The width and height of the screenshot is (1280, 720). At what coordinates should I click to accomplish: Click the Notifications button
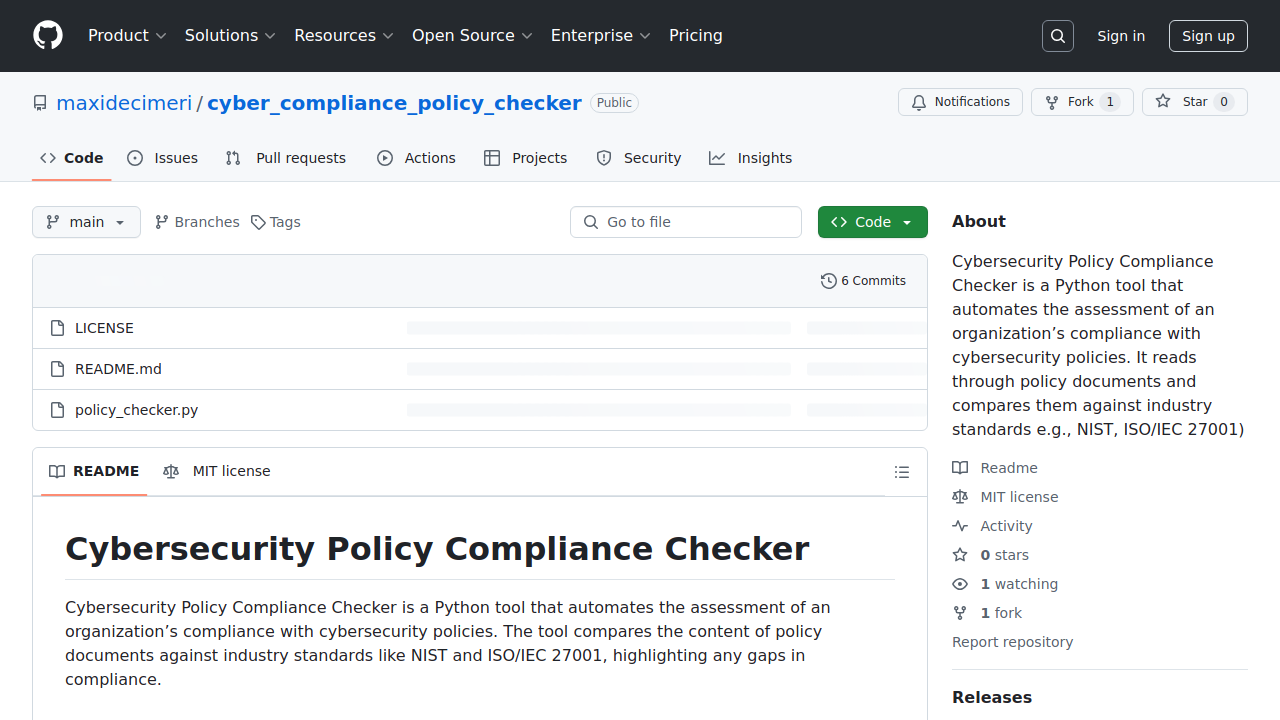coord(960,102)
